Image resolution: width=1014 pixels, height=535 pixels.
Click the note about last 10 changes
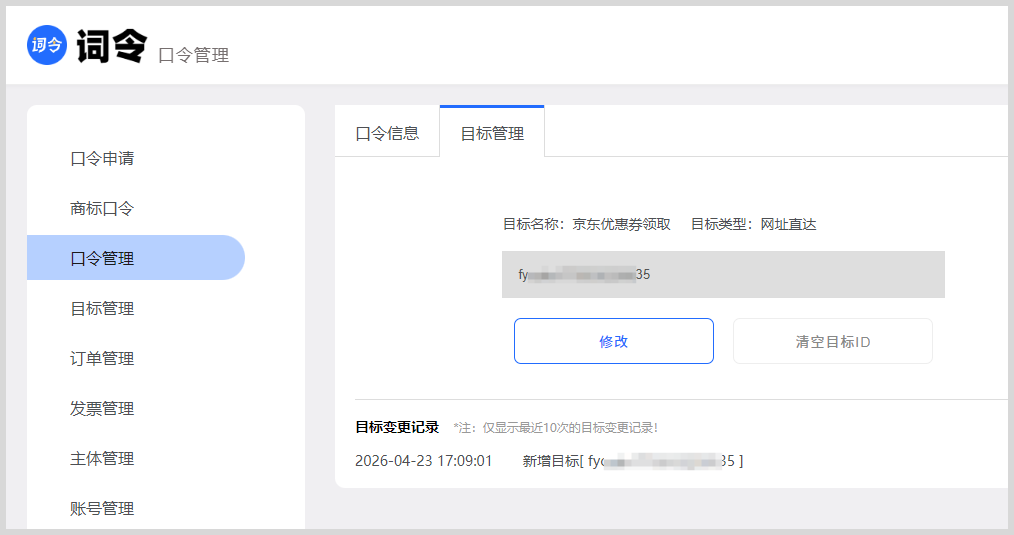556,428
